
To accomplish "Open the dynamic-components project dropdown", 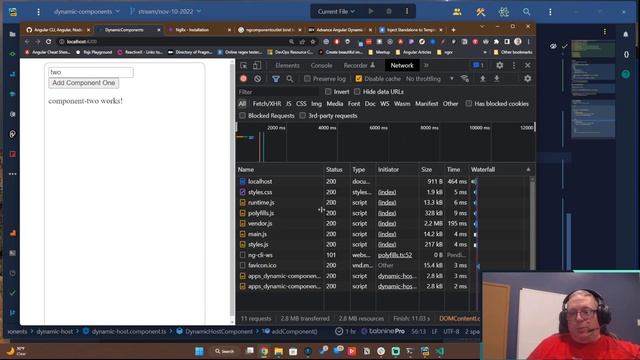I will [87, 11].
